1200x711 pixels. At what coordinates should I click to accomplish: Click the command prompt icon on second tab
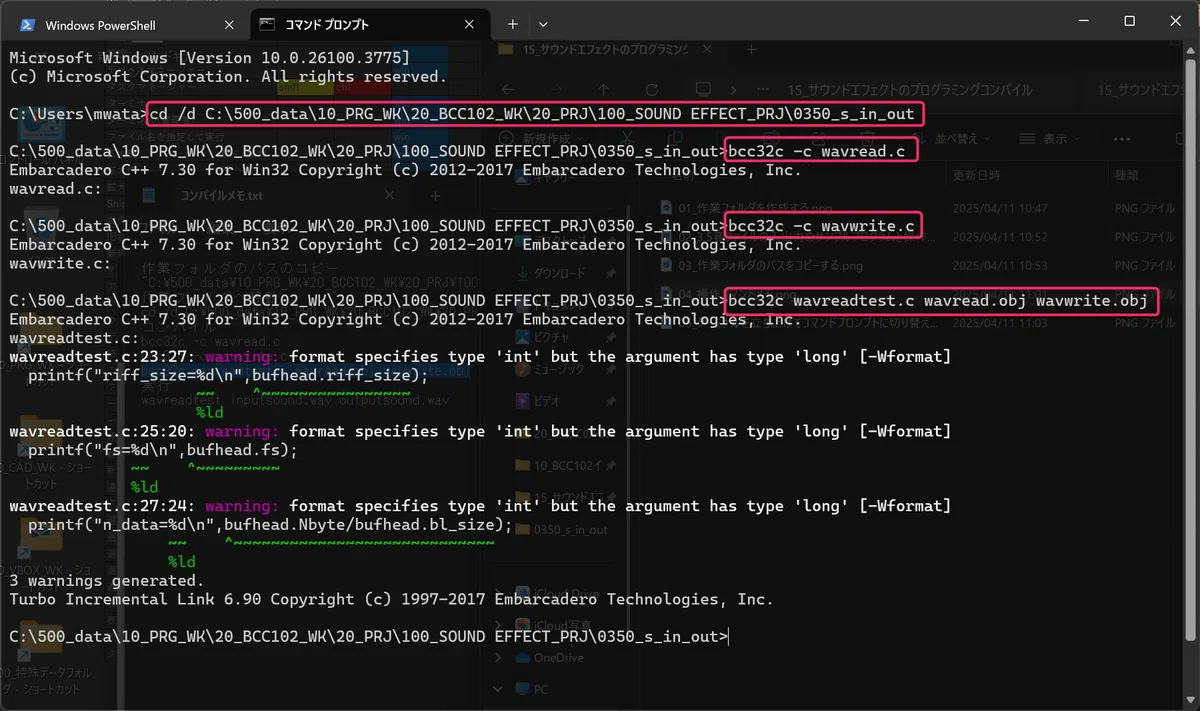267,24
